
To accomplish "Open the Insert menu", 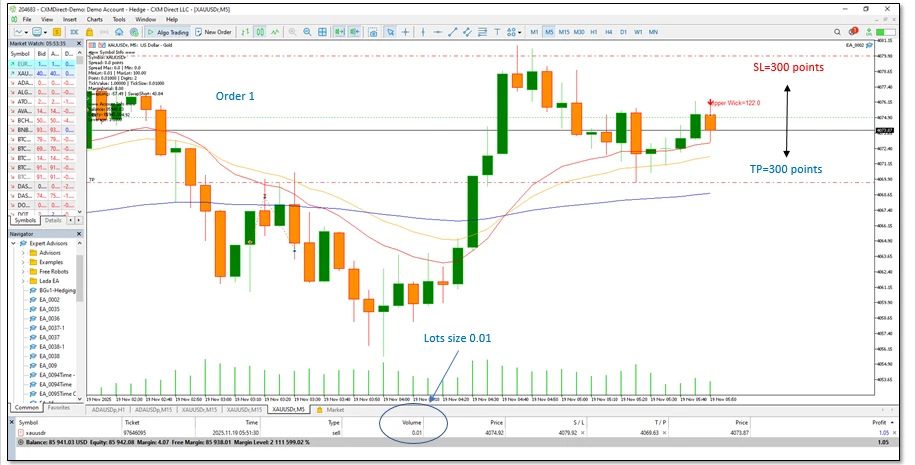I will click(69, 19).
